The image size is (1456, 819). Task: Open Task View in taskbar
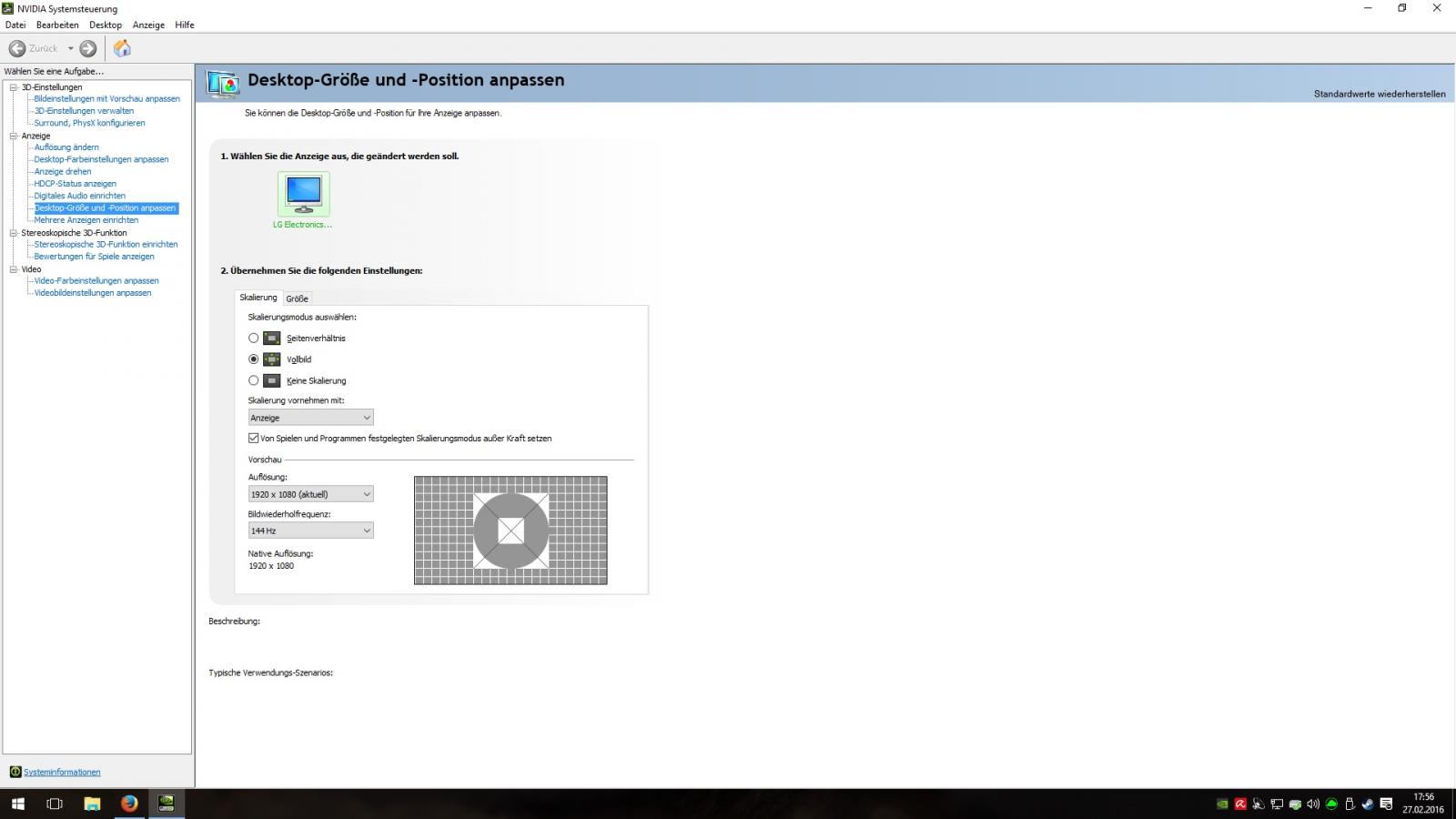55,804
